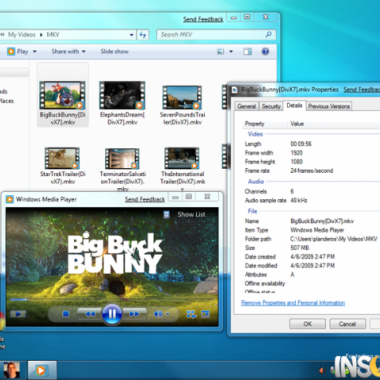Open the address bar history dropdown

pos(132,35)
